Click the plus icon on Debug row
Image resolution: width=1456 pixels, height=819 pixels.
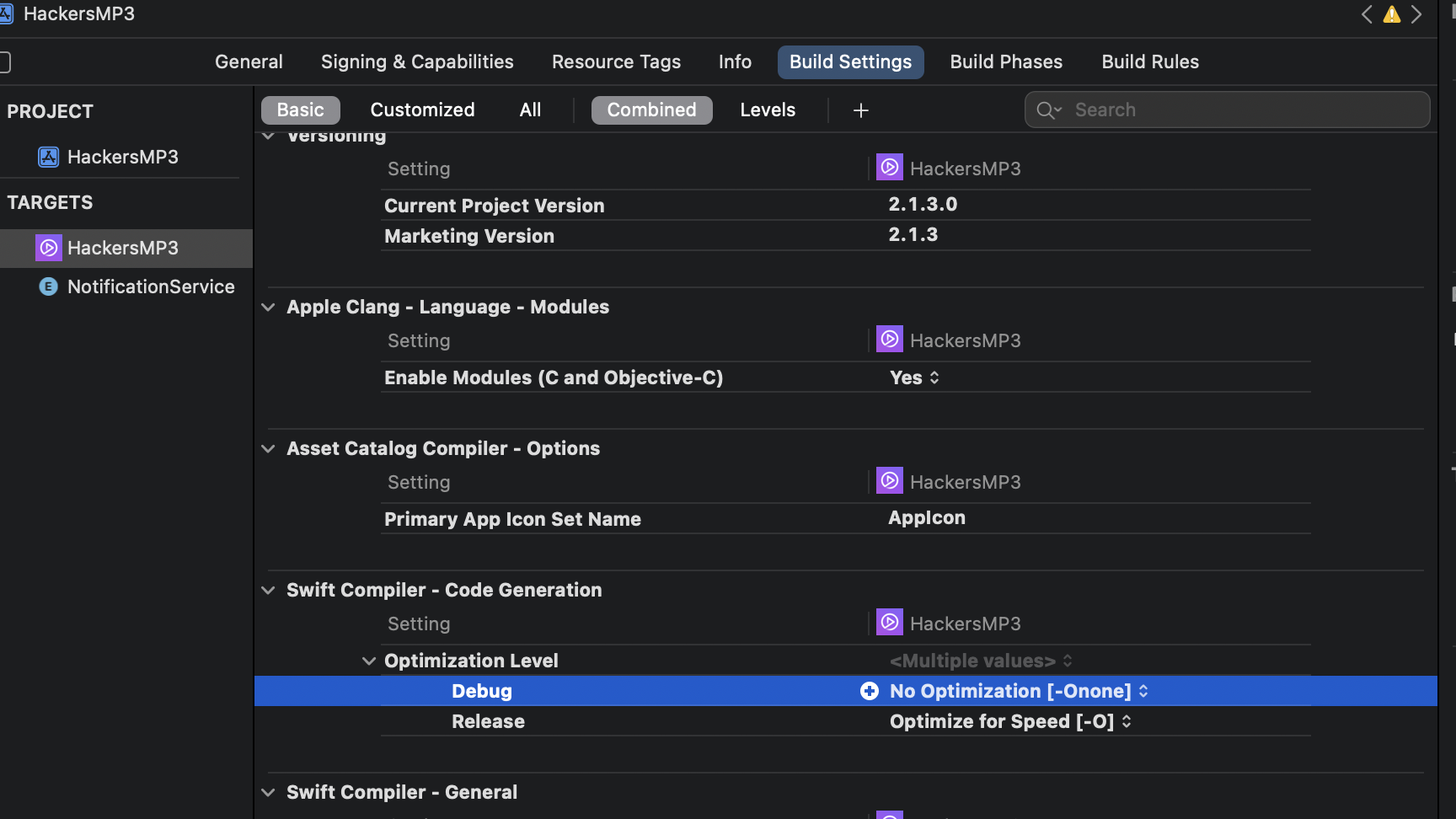869,691
